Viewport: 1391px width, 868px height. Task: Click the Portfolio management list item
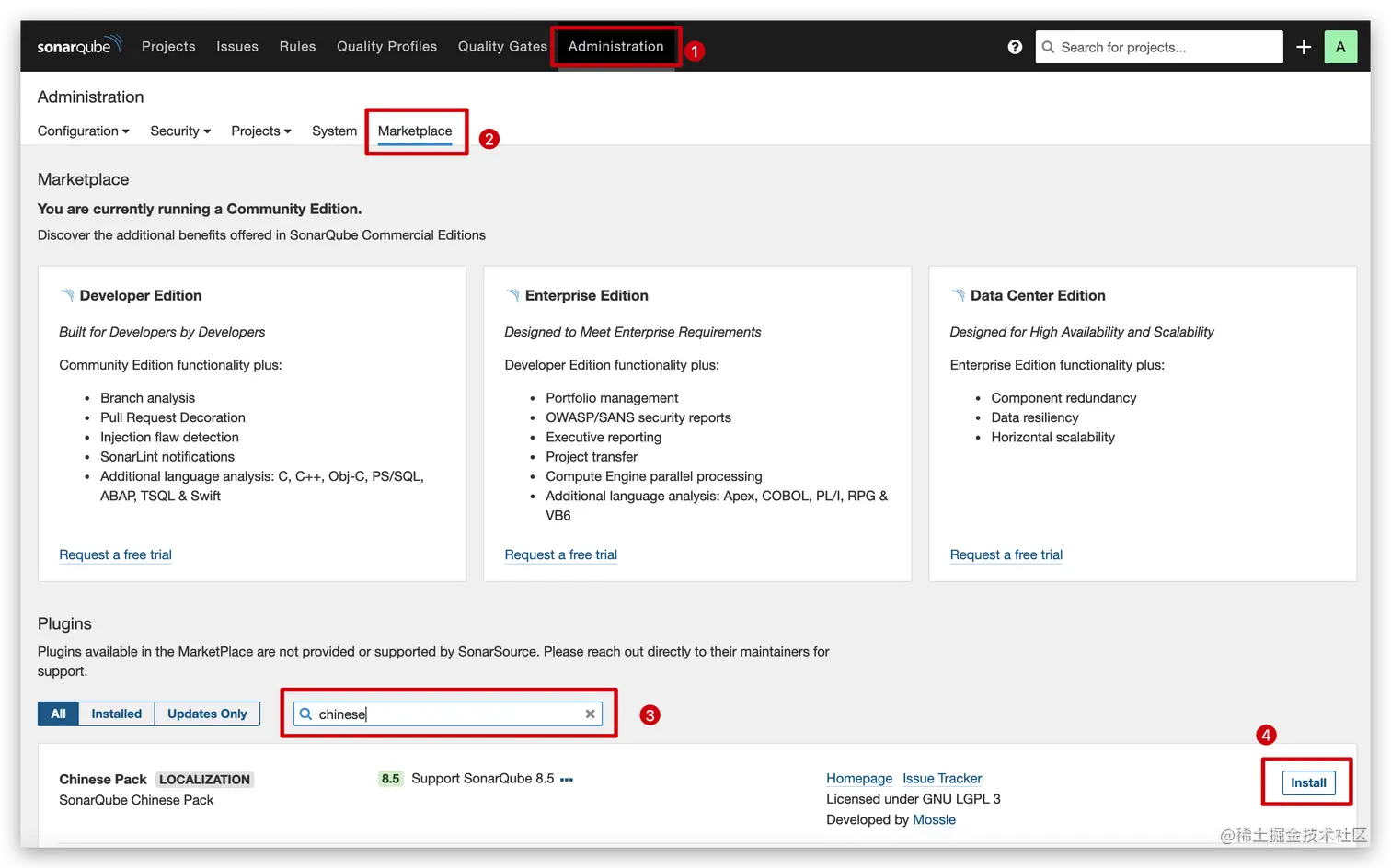pos(612,398)
